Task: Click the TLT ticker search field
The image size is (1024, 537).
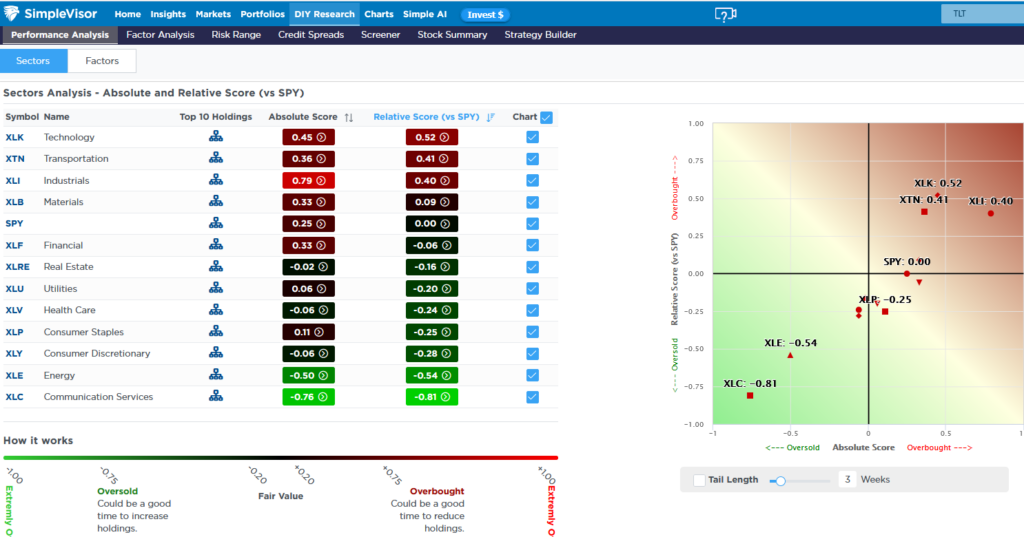Action: pyautogui.click(x=982, y=14)
